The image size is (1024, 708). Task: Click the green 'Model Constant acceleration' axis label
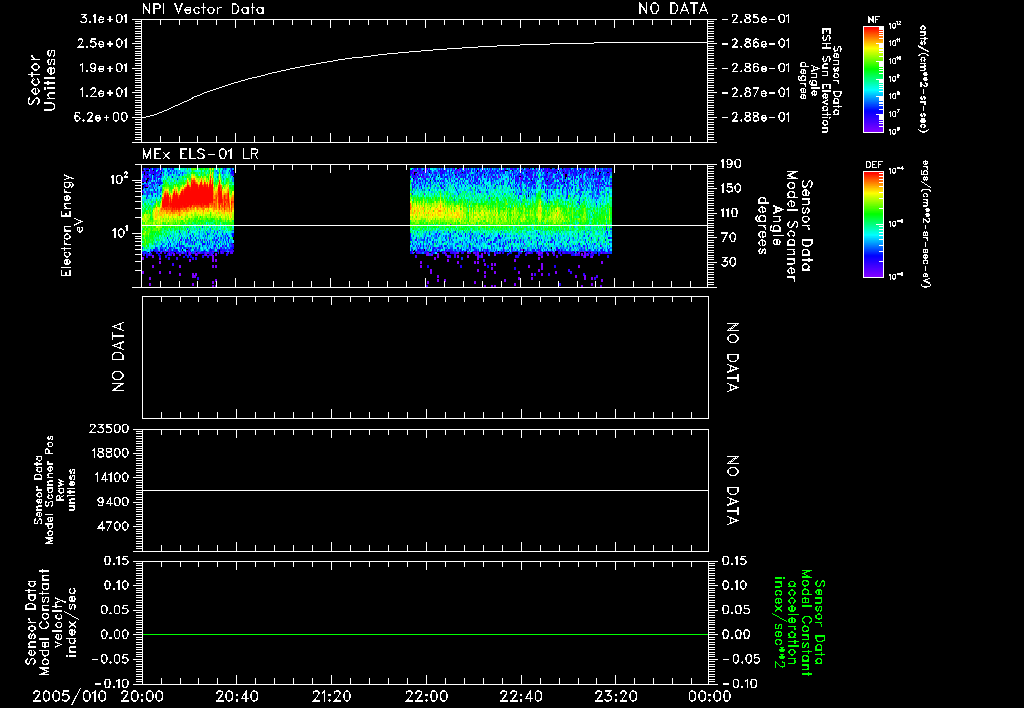click(799, 622)
